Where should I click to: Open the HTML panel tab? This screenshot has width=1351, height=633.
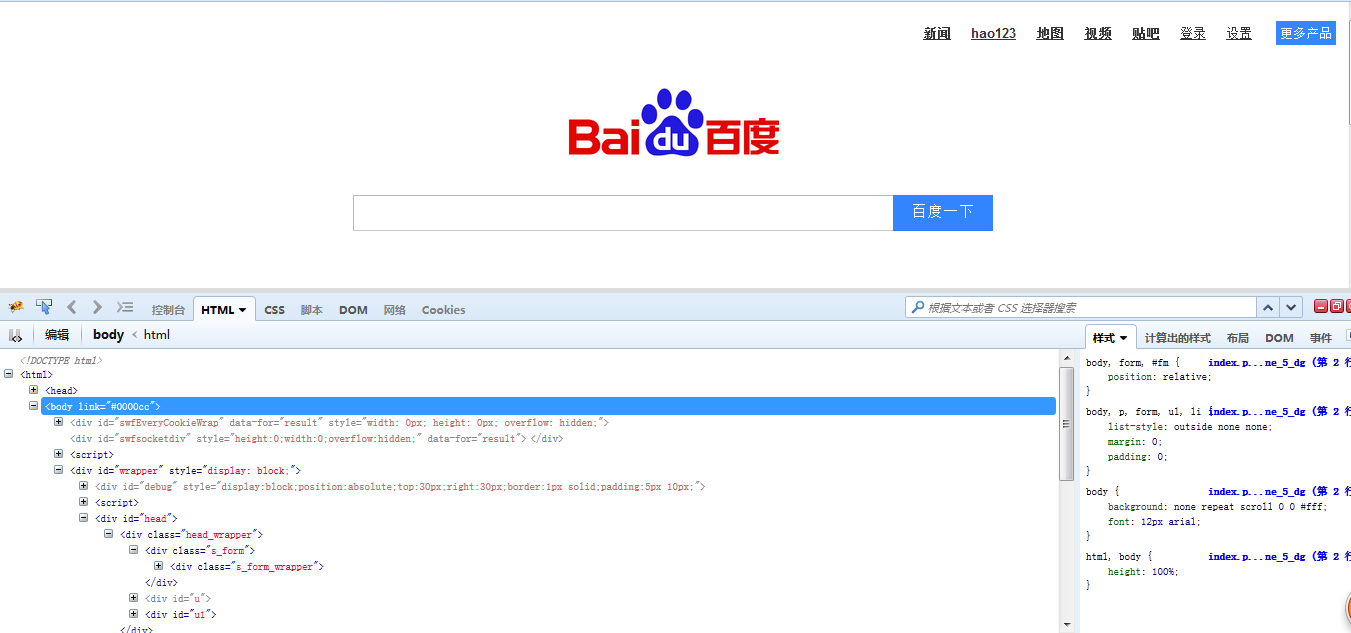[x=224, y=310]
